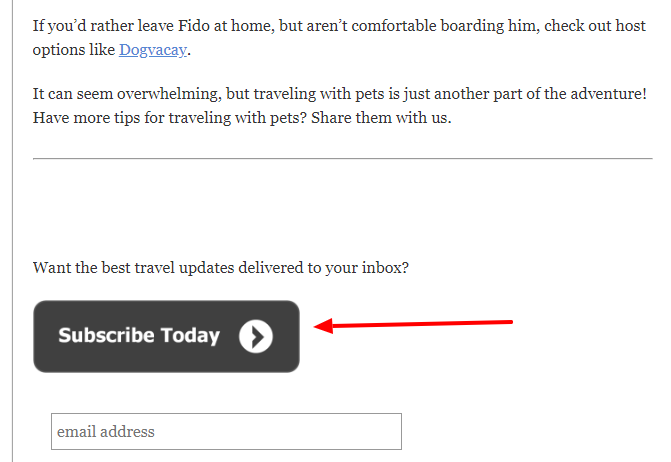
Task: Click the gray vertical border line at the page's left edge
Action: [x=12, y=231]
